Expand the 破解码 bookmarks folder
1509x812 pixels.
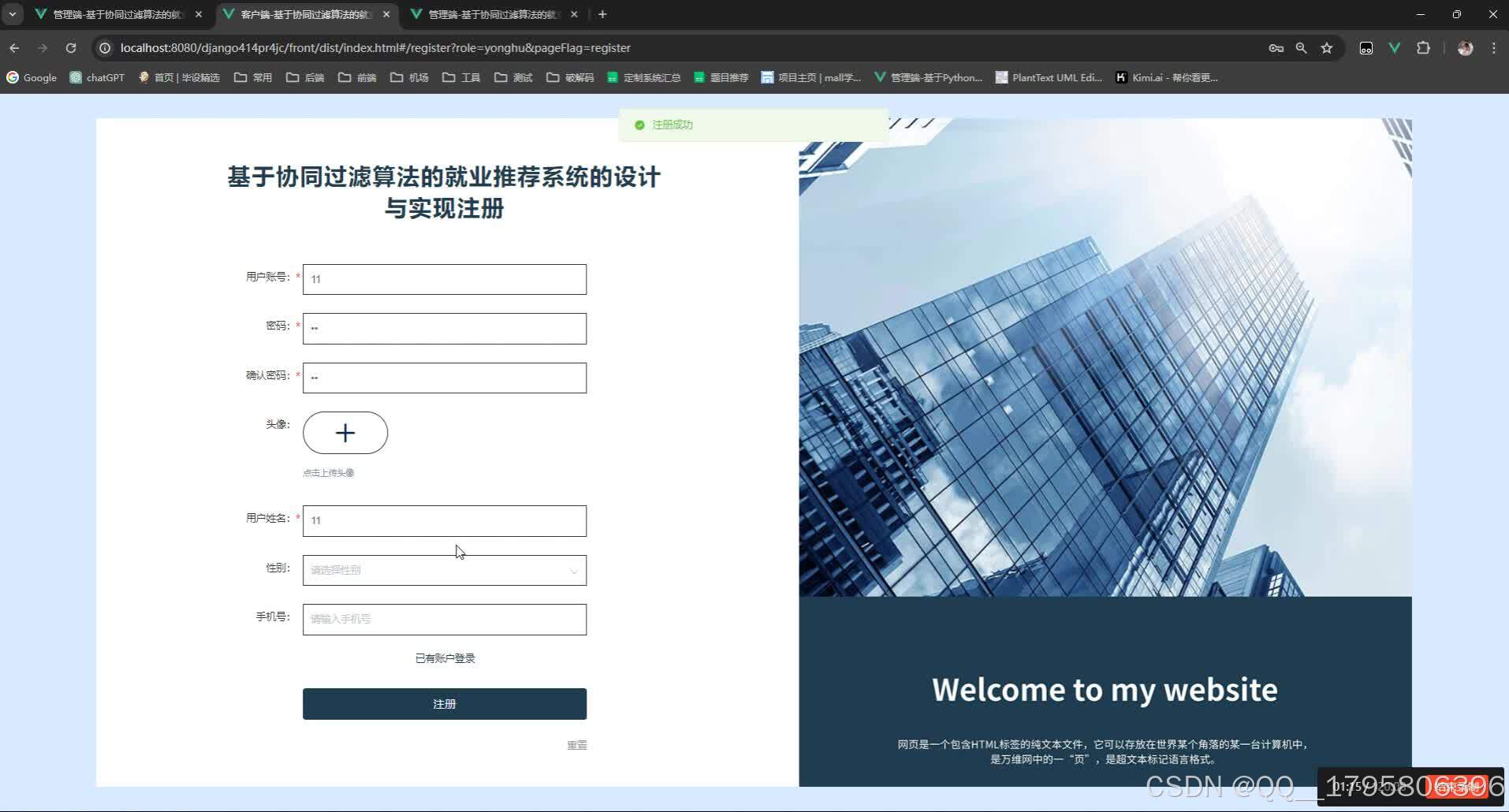click(x=570, y=77)
